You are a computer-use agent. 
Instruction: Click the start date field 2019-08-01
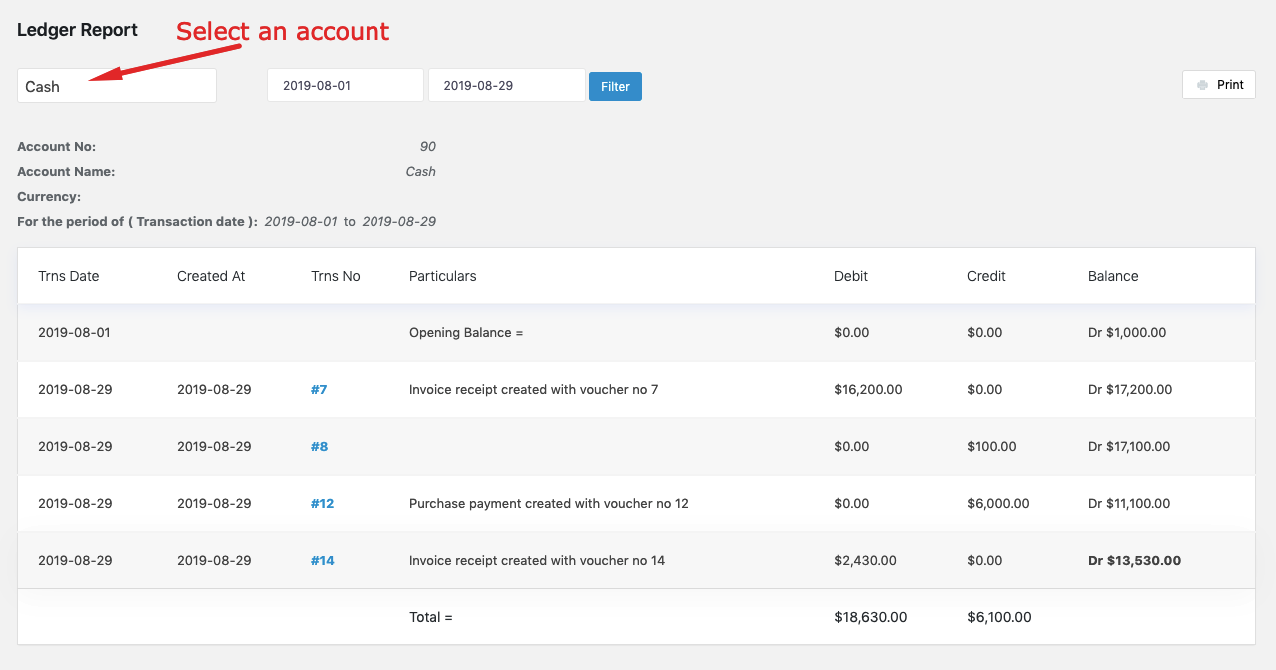pos(345,86)
